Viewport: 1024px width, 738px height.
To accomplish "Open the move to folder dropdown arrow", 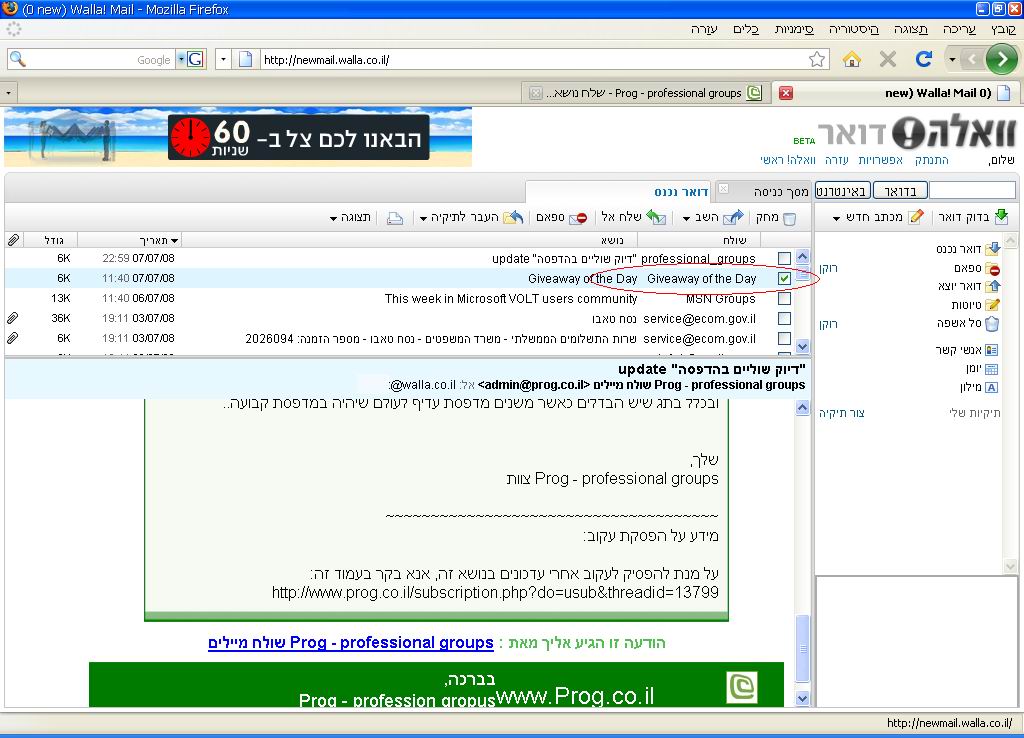I will tap(423, 219).
